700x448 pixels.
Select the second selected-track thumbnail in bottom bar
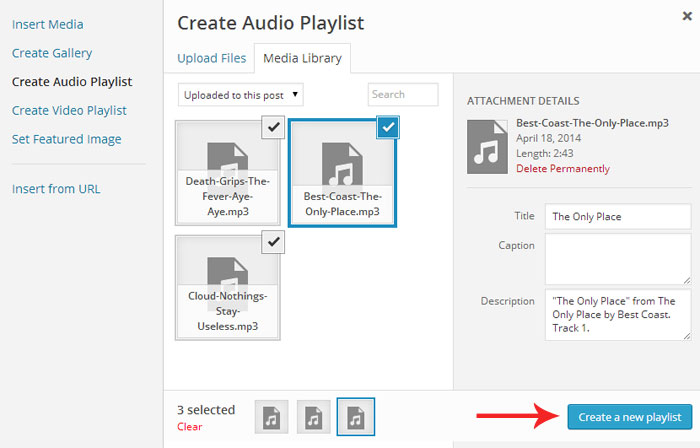click(314, 417)
